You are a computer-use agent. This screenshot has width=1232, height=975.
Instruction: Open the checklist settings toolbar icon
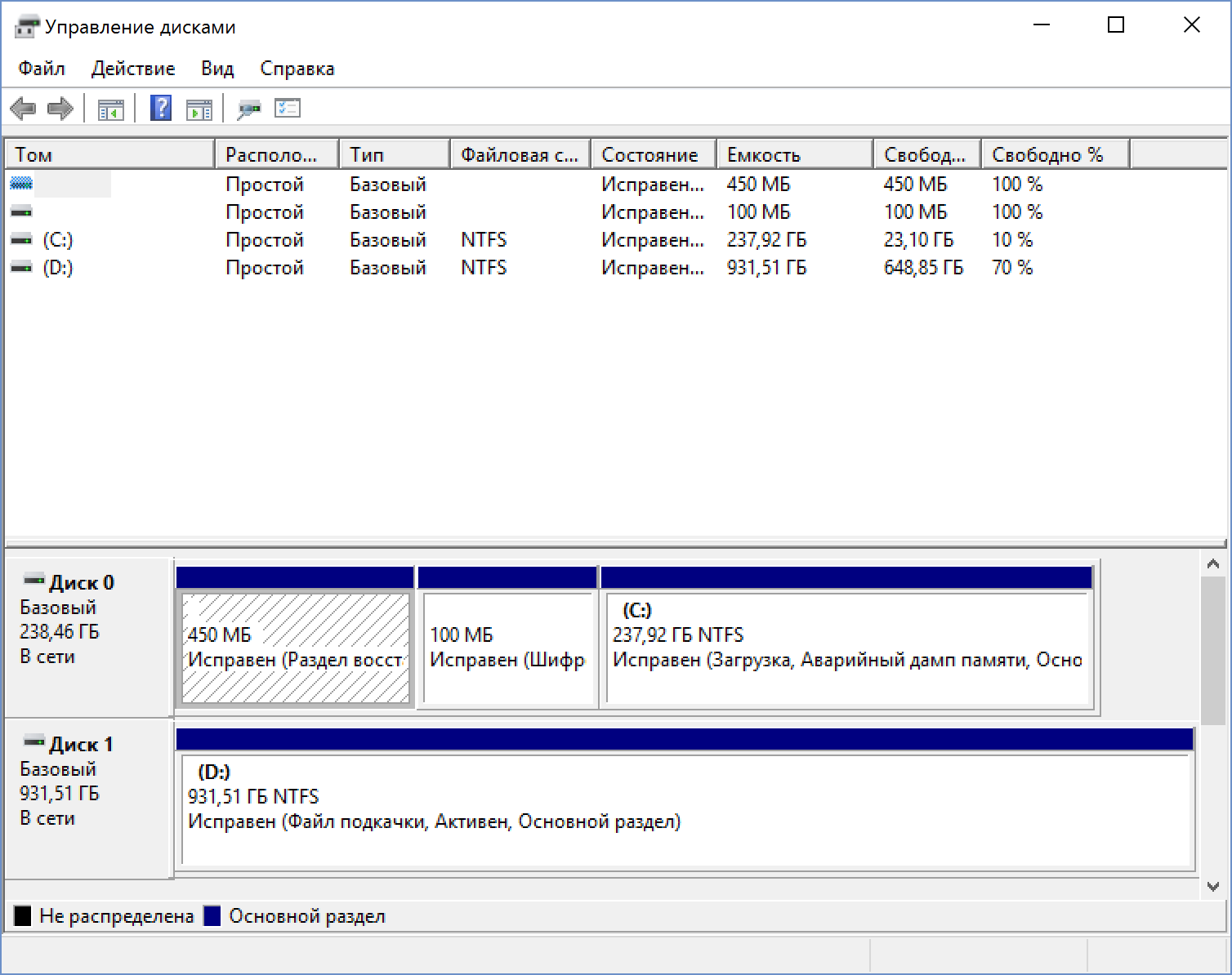tap(288, 109)
